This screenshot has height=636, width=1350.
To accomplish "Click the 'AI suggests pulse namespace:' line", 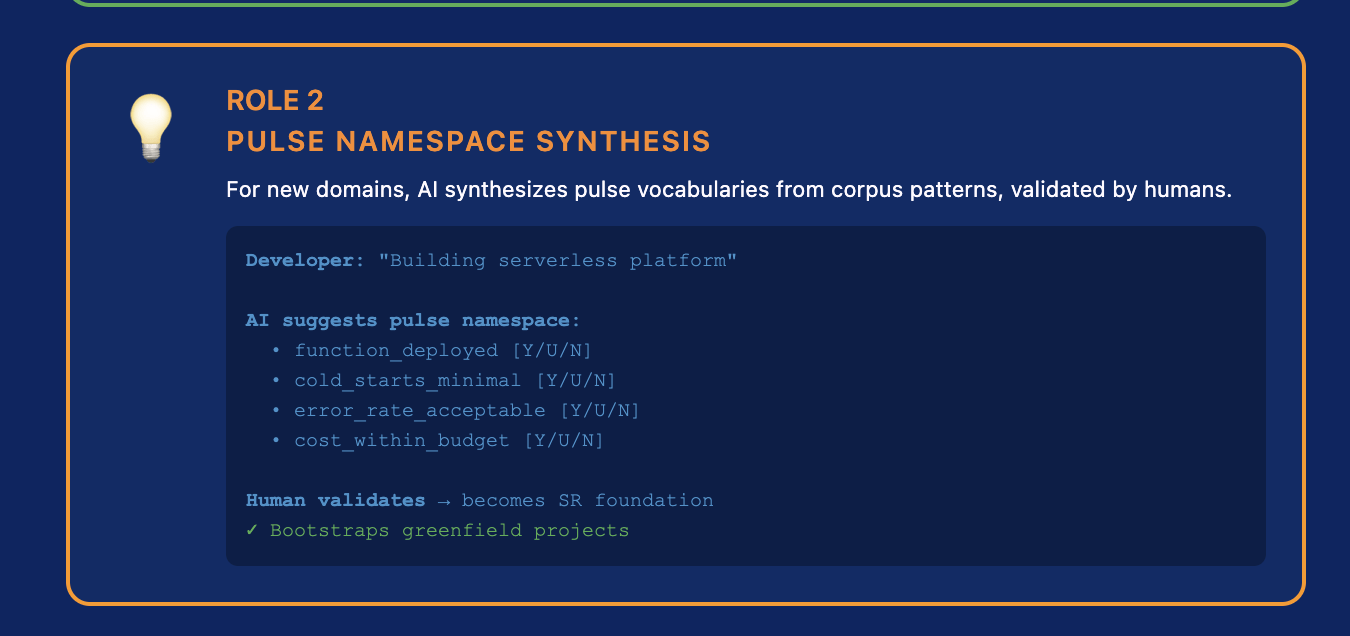I will [x=413, y=321].
